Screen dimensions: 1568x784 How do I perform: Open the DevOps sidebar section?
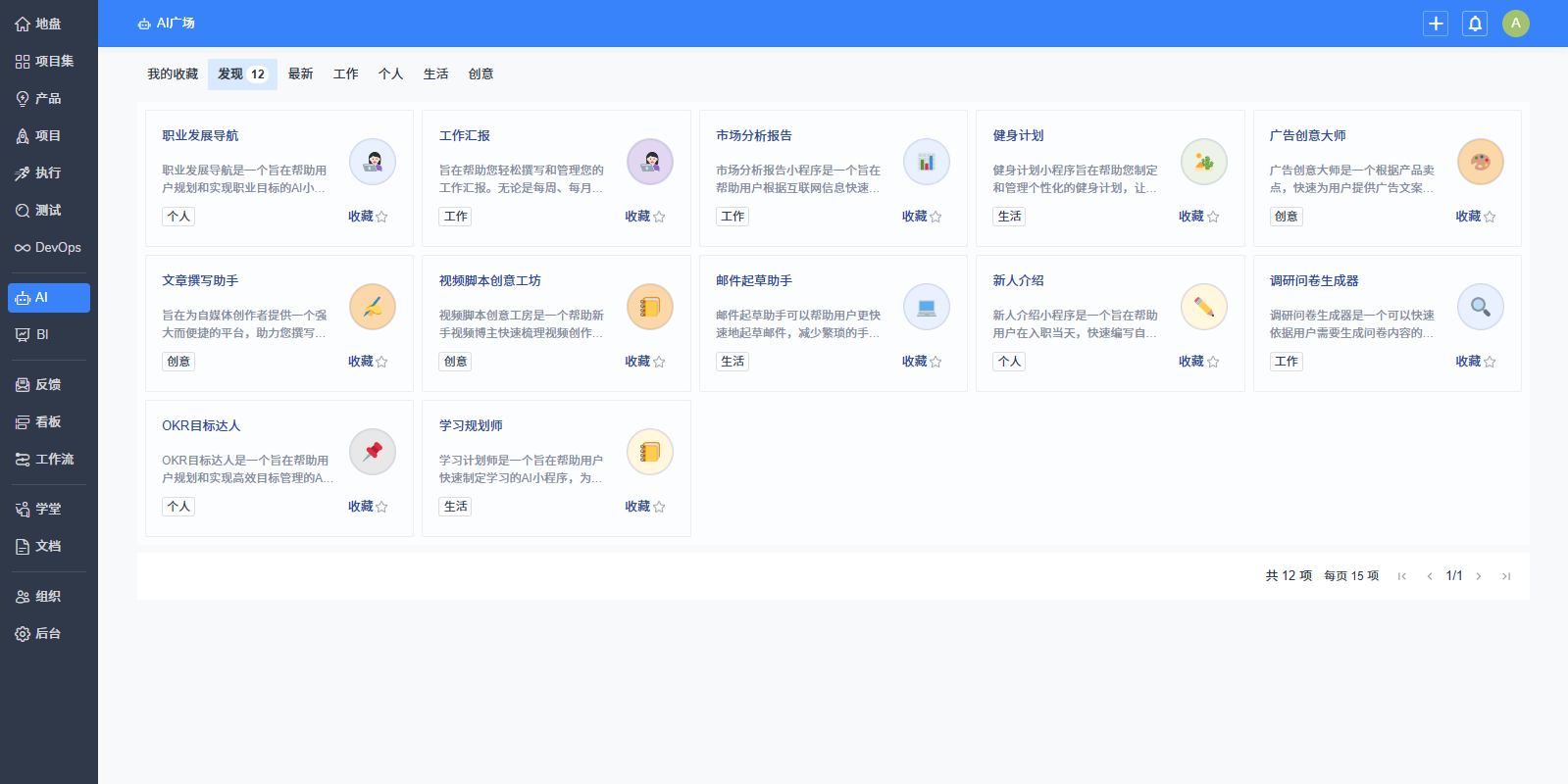pyautogui.click(x=48, y=248)
